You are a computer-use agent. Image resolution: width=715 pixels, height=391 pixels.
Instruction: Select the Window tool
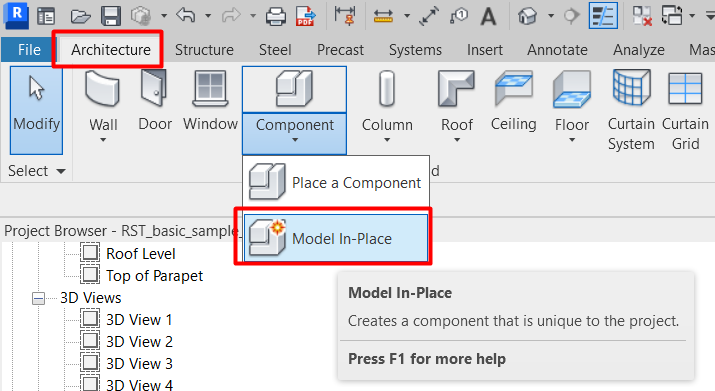click(210, 101)
